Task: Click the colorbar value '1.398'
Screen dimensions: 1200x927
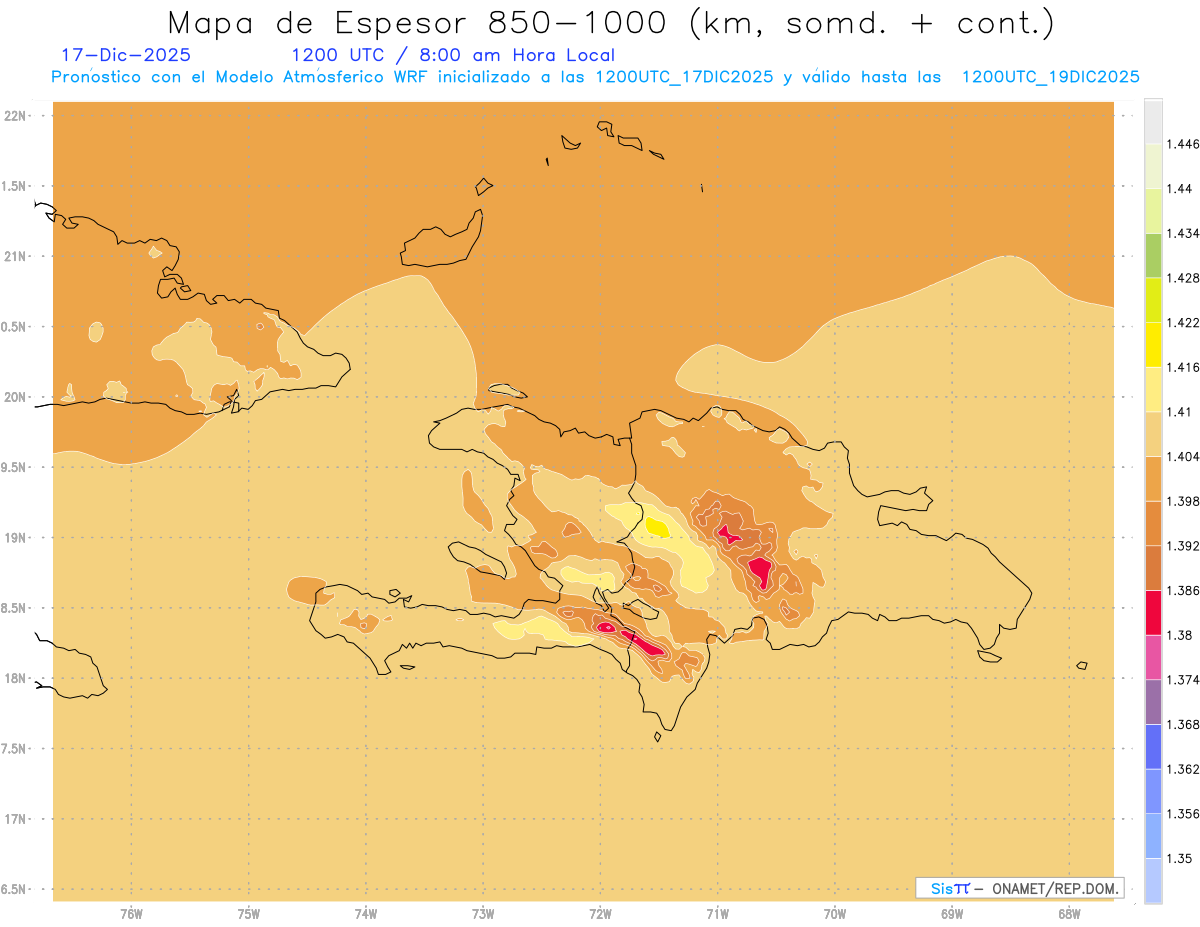Action: [x=1184, y=501]
